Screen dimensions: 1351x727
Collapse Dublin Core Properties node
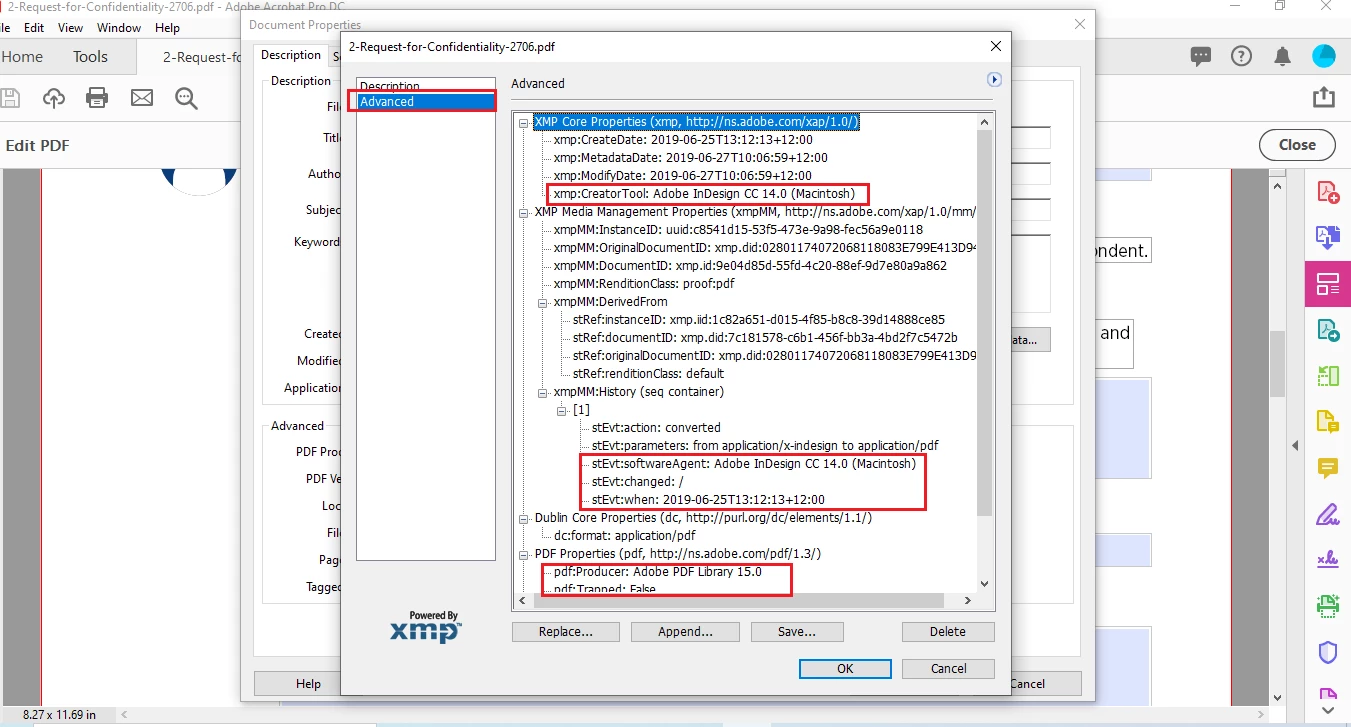coord(525,518)
